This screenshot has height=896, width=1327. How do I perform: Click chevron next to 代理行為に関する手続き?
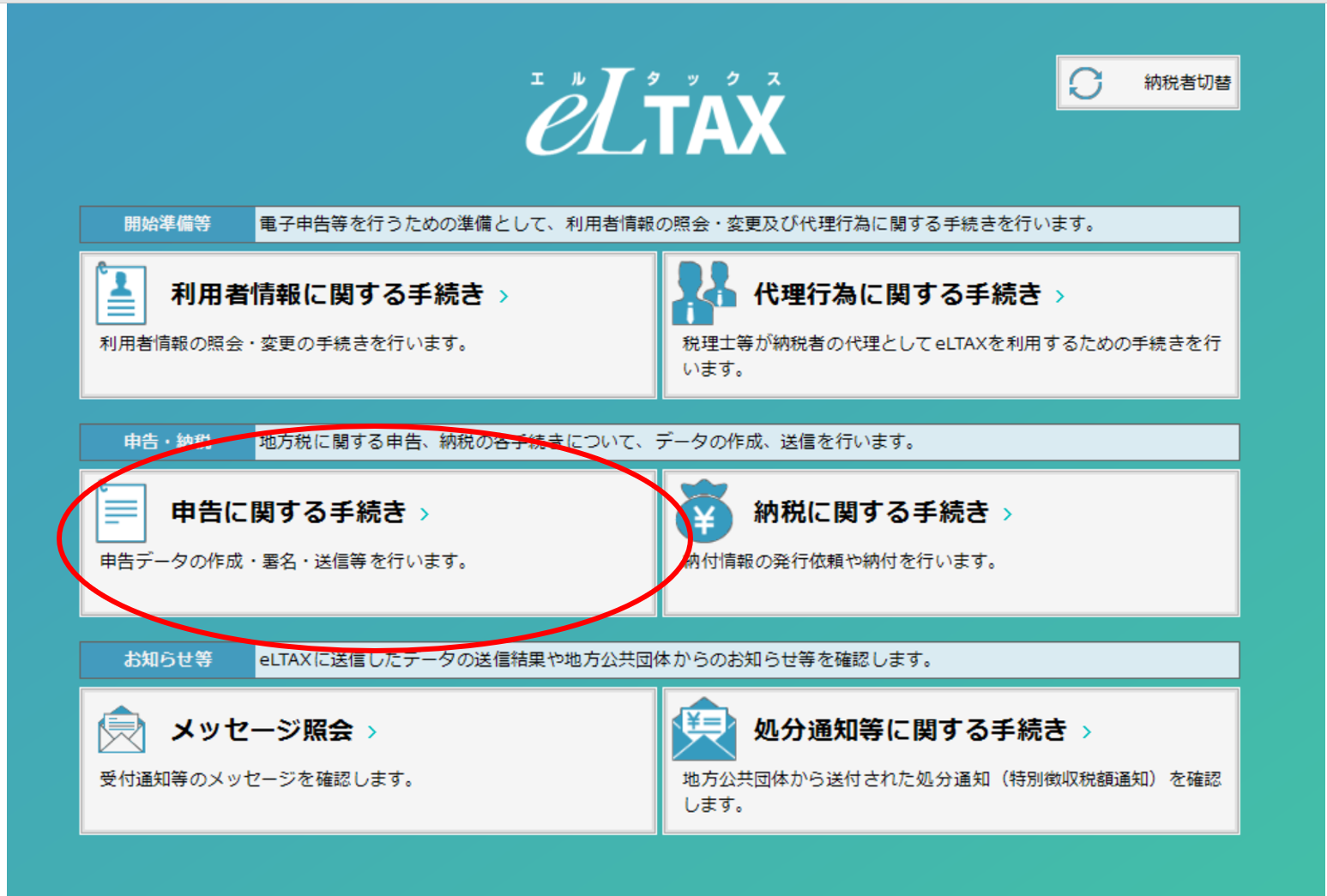click(1060, 296)
